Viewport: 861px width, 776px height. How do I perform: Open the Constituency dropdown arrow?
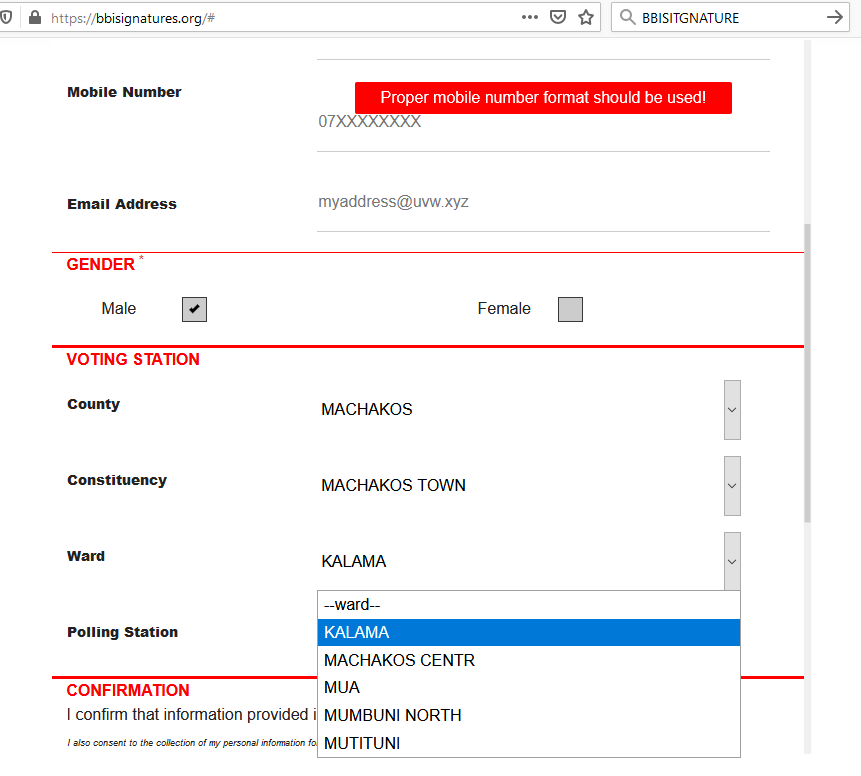coord(732,486)
